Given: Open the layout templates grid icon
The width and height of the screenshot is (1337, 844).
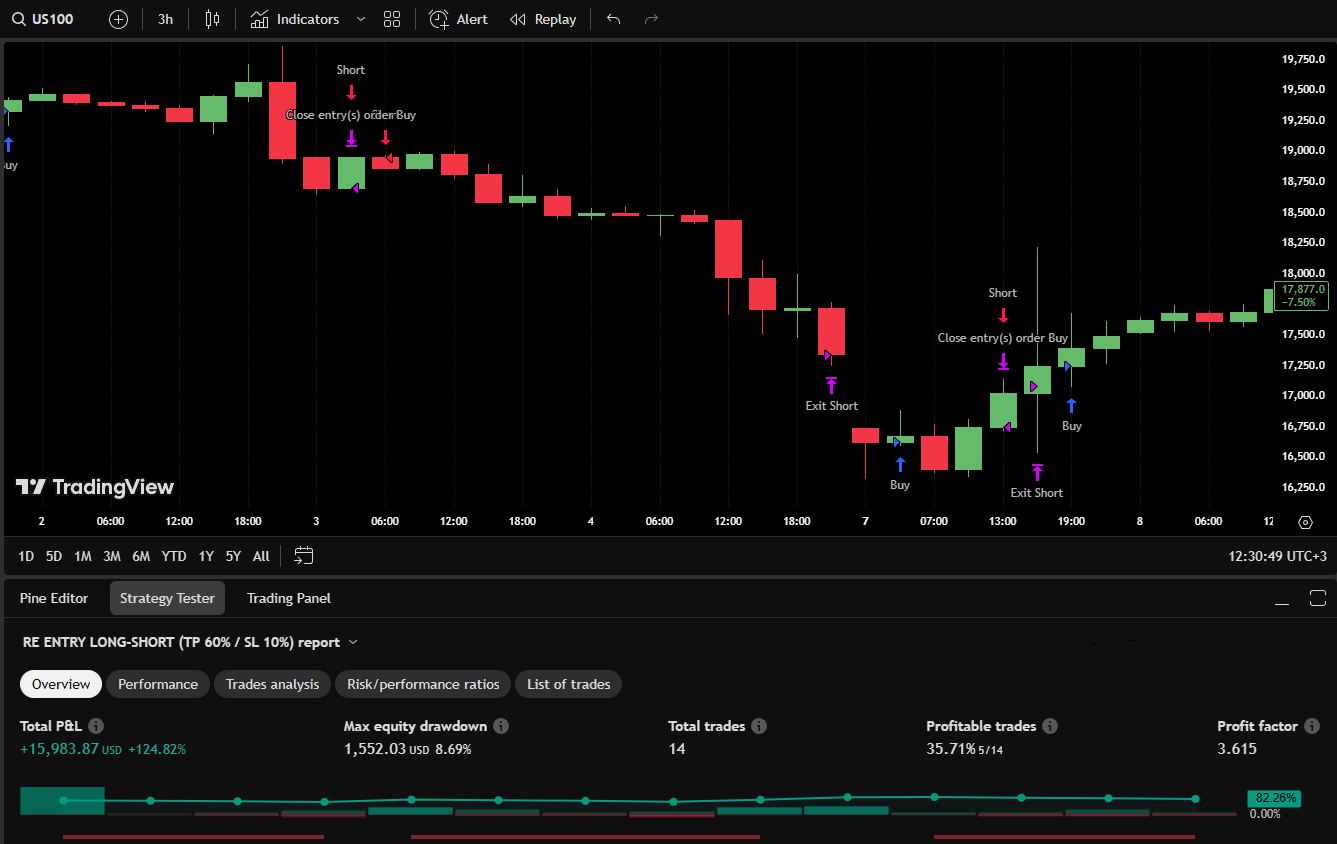Looking at the screenshot, I should [x=392, y=19].
